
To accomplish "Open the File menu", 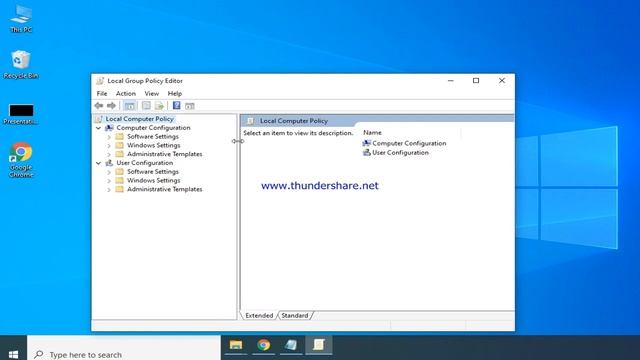I will coord(102,93).
